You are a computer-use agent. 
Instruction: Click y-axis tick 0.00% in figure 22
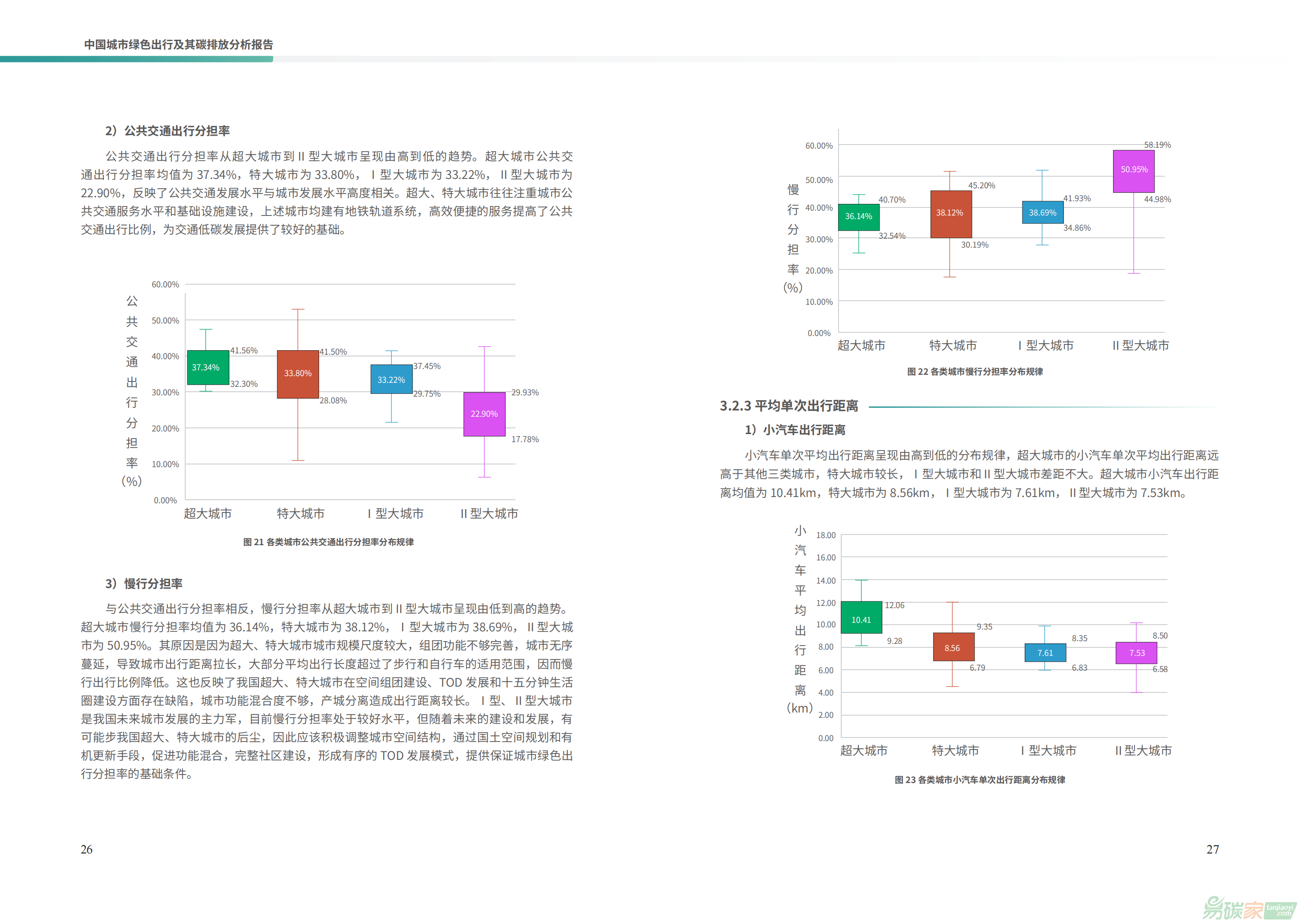(x=819, y=333)
